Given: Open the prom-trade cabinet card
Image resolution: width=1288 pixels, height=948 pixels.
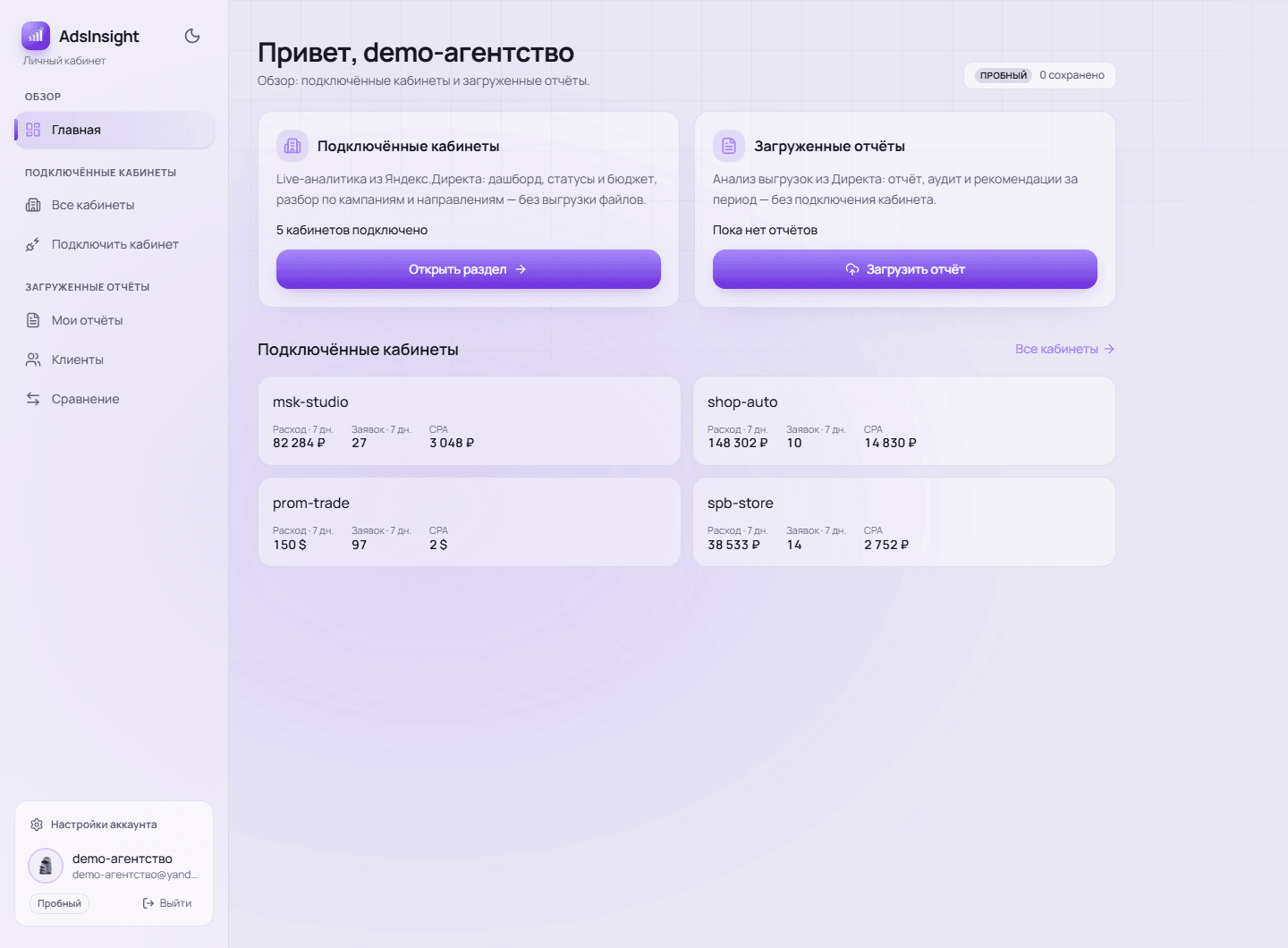Looking at the screenshot, I should pyautogui.click(x=470, y=522).
